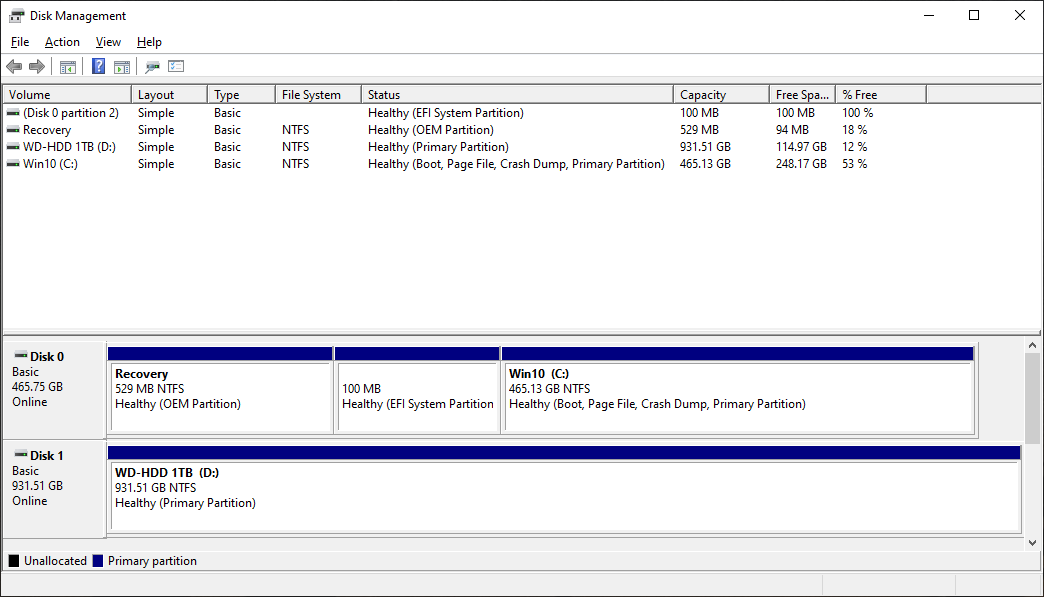Click the Show/Hide Action Pane icon

pos(122,67)
